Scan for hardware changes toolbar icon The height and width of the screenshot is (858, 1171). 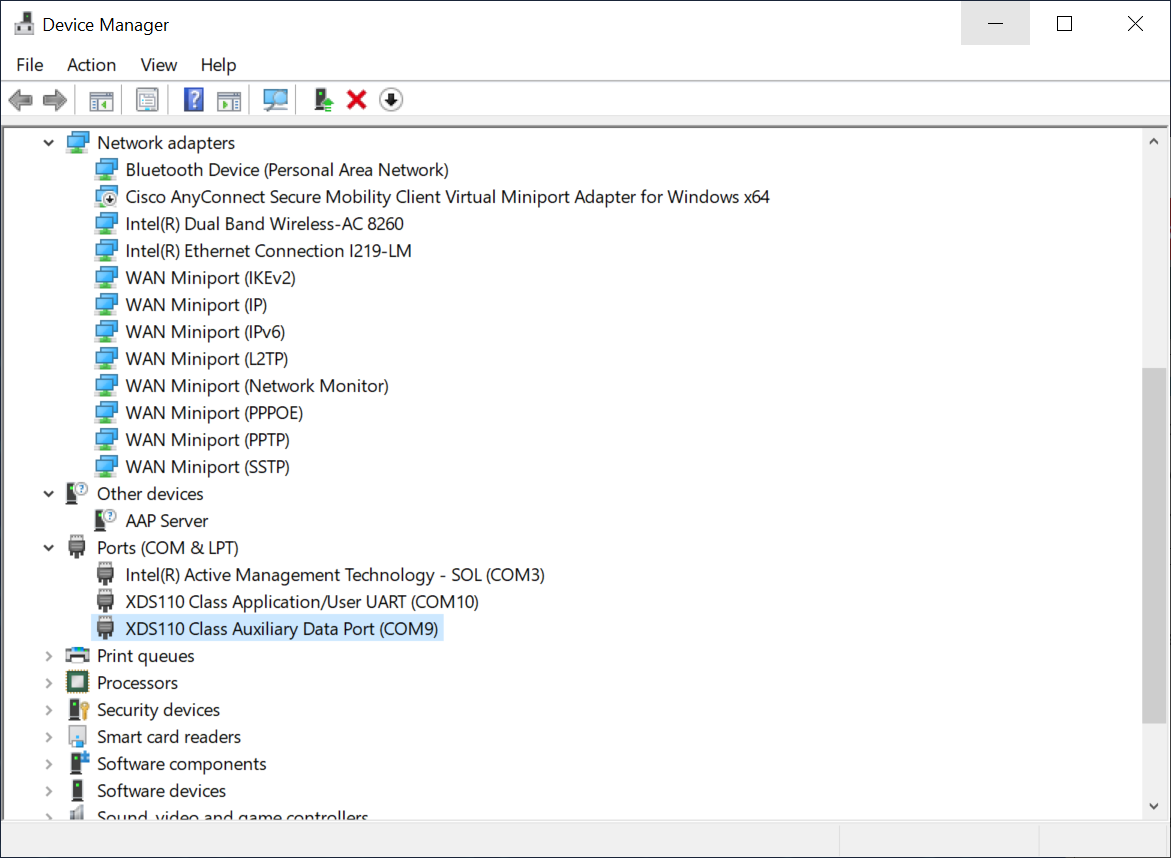[x=275, y=100]
